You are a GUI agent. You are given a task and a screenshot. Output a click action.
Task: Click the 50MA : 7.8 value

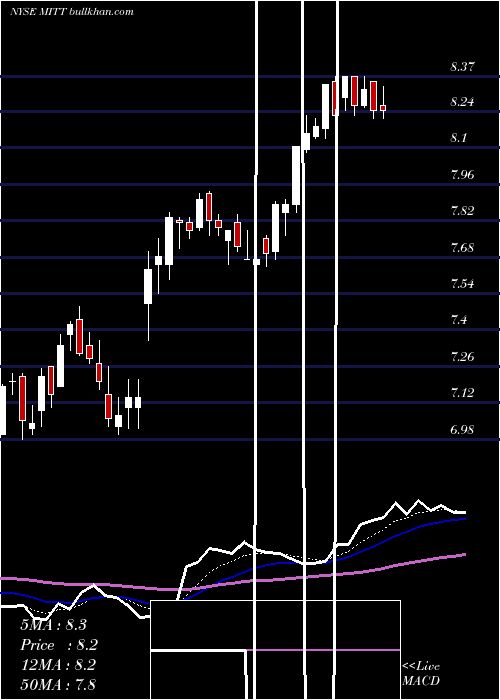58,684
